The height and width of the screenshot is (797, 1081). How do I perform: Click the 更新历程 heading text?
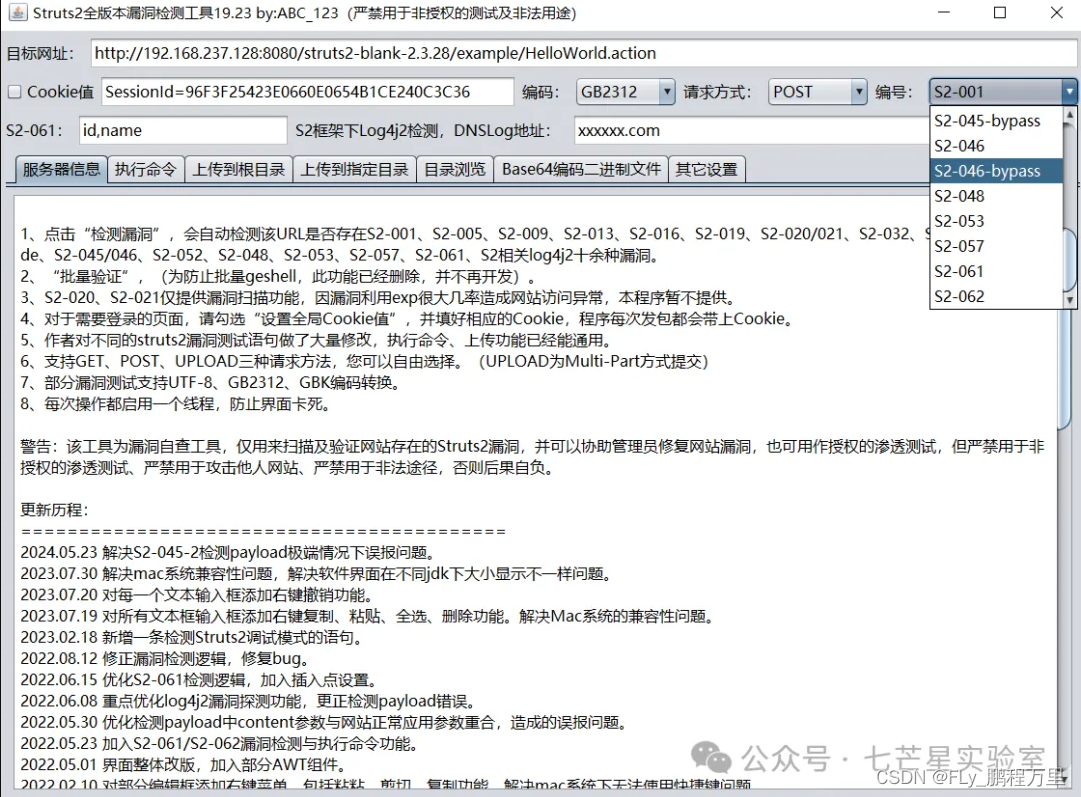[x=54, y=510]
